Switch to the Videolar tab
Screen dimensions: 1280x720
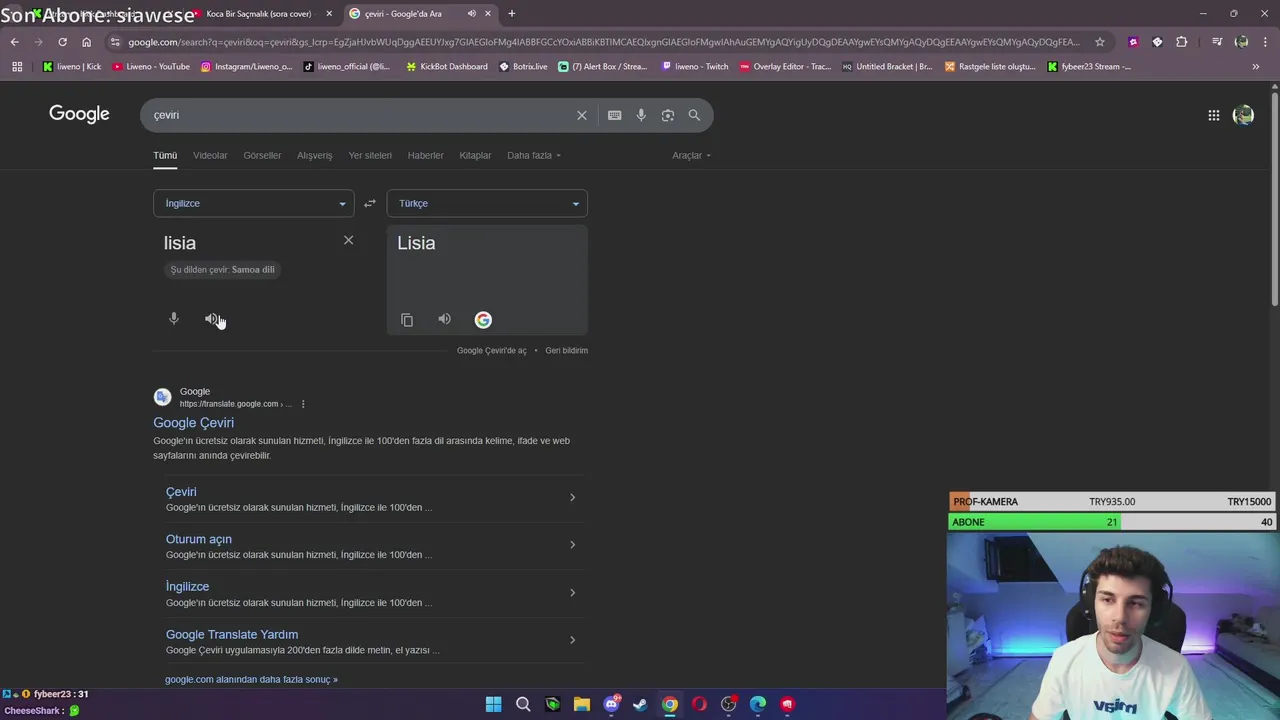click(x=210, y=155)
